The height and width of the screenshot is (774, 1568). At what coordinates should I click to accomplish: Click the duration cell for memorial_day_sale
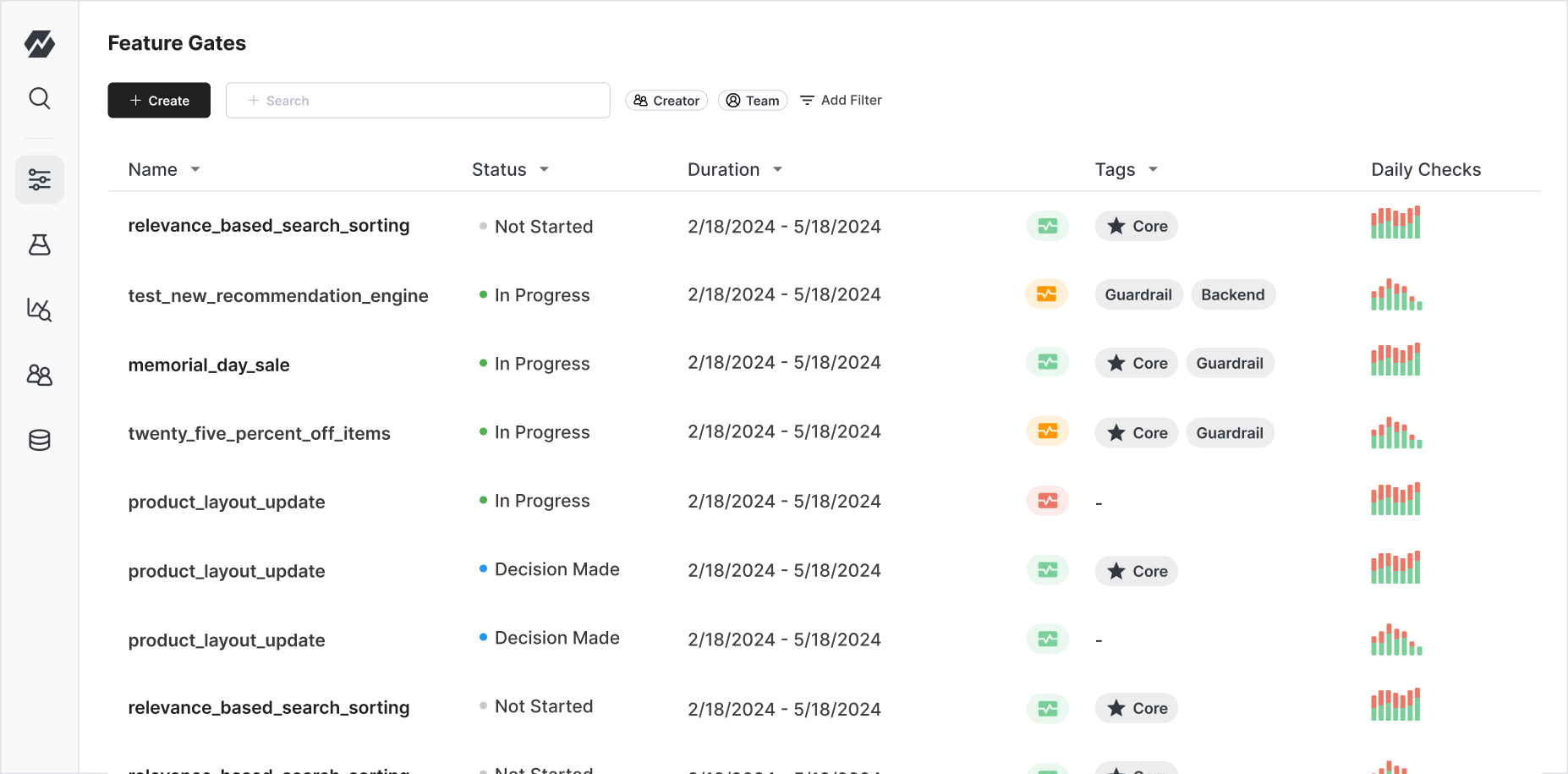point(784,362)
